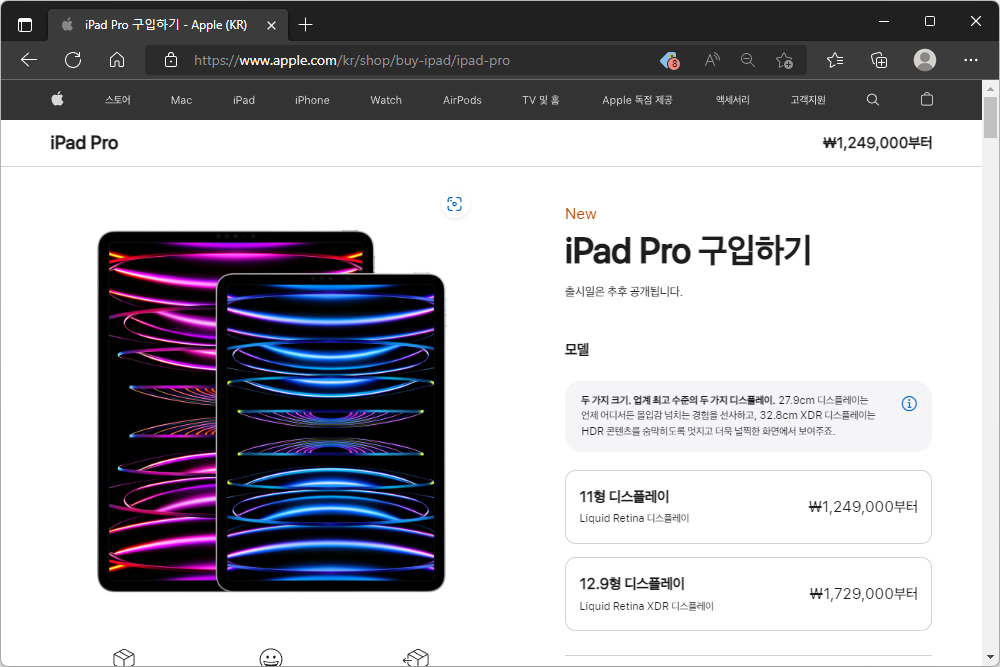The image size is (1000, 667).
Task: Click the returns box icon below image
Action: 416,657
